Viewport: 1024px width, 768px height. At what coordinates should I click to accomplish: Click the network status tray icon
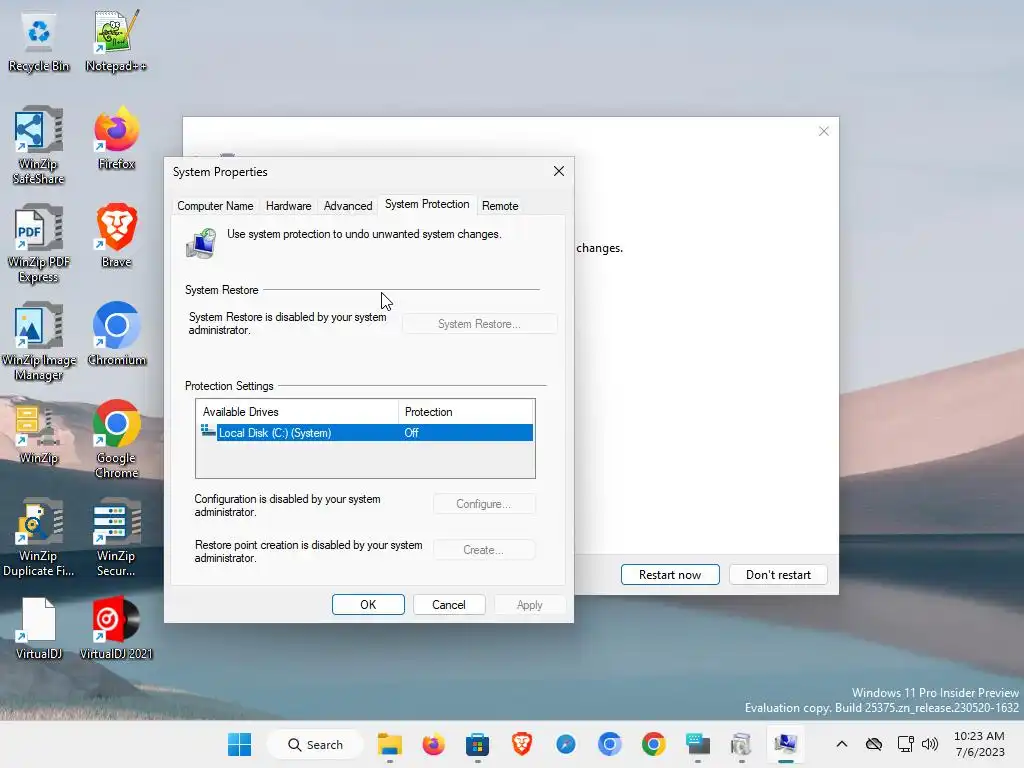(905, 744)
